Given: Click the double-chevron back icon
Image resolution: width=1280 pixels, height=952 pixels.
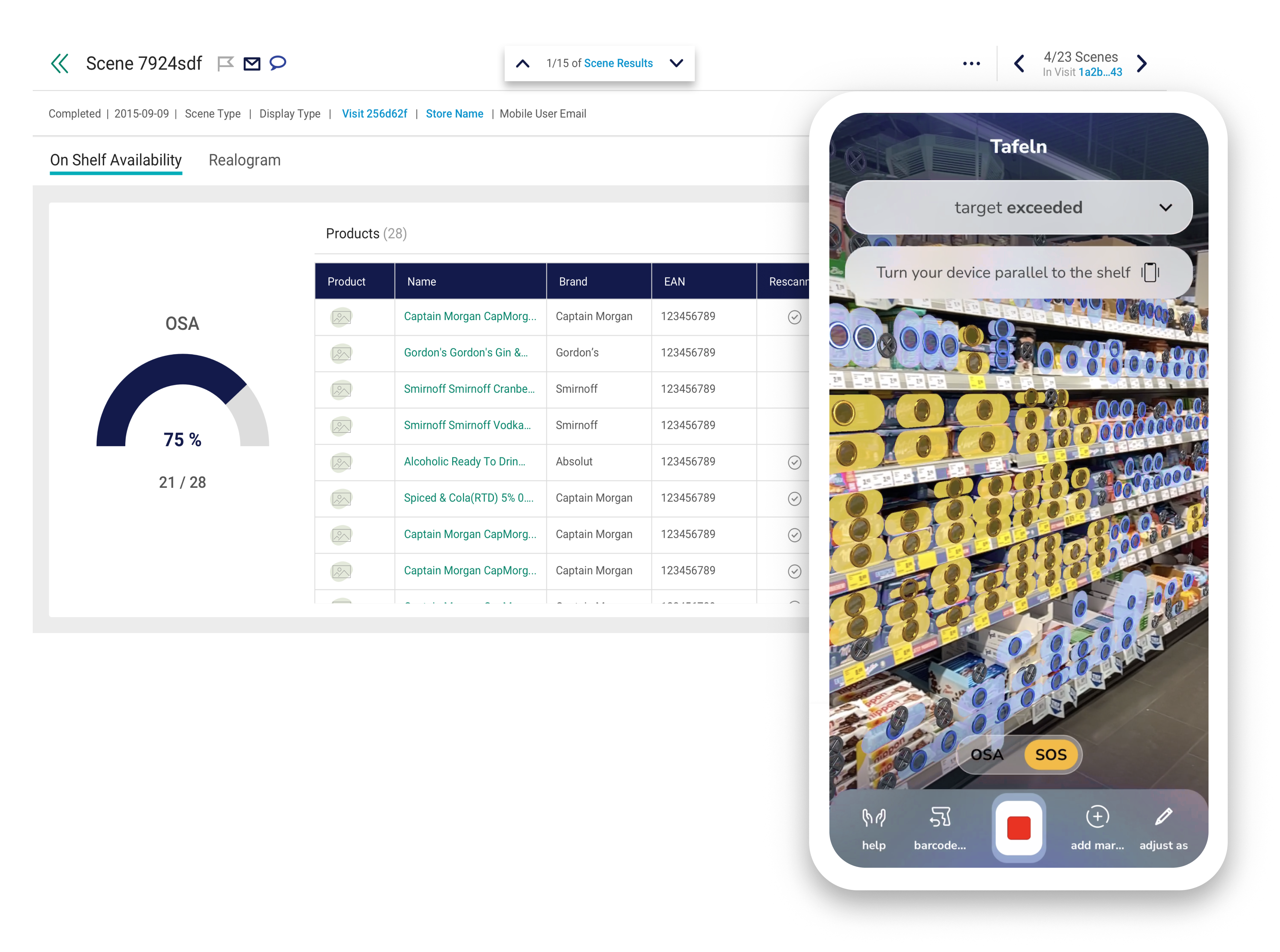Looking at the screenshot, I should [60, 64].
